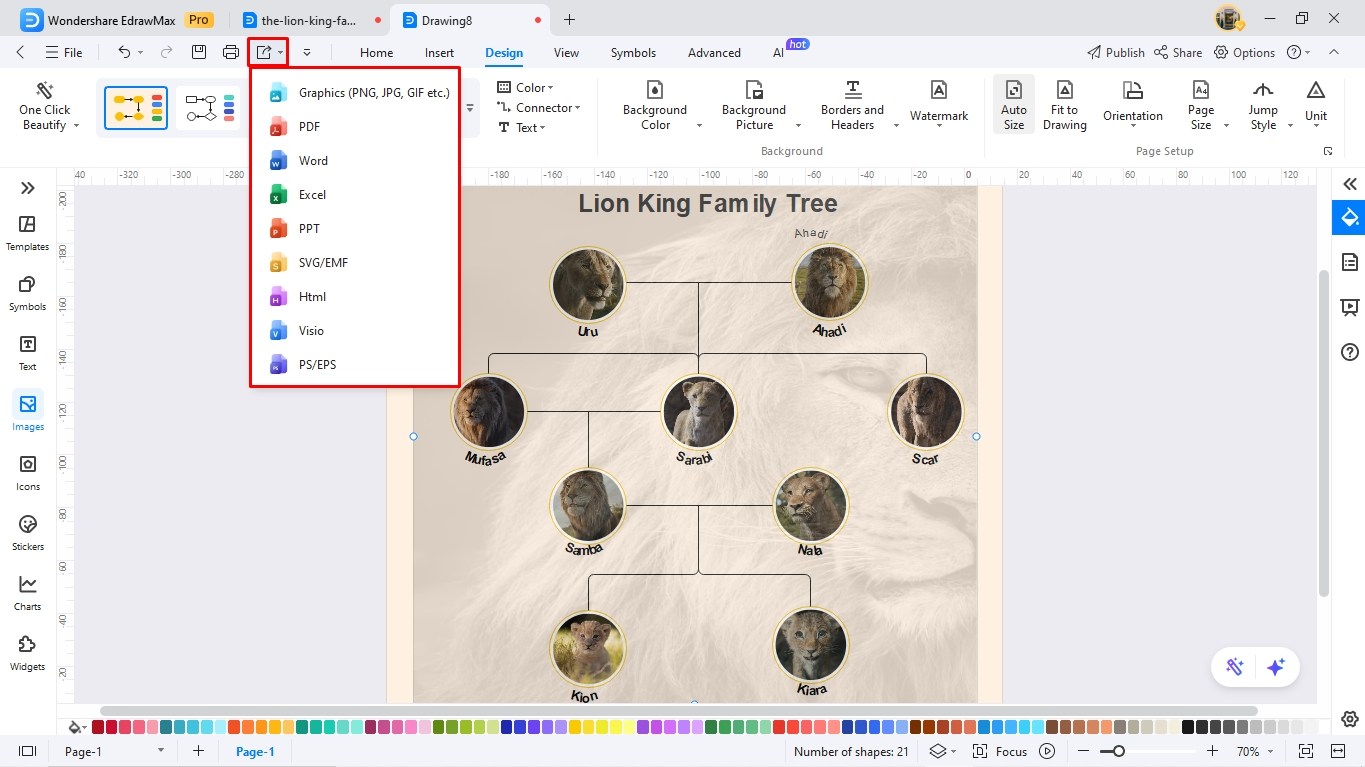Open the Templates sidebar panel
The image size is (1365, 767).
[x=28, y=233]
